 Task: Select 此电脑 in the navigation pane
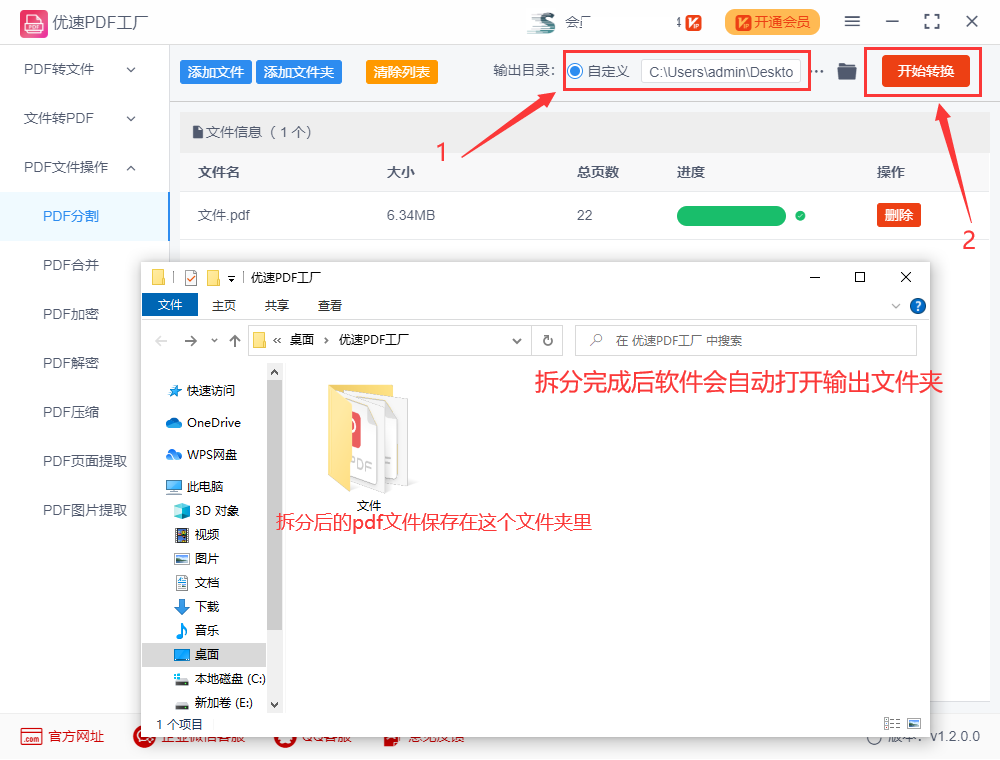coord(195,486)
